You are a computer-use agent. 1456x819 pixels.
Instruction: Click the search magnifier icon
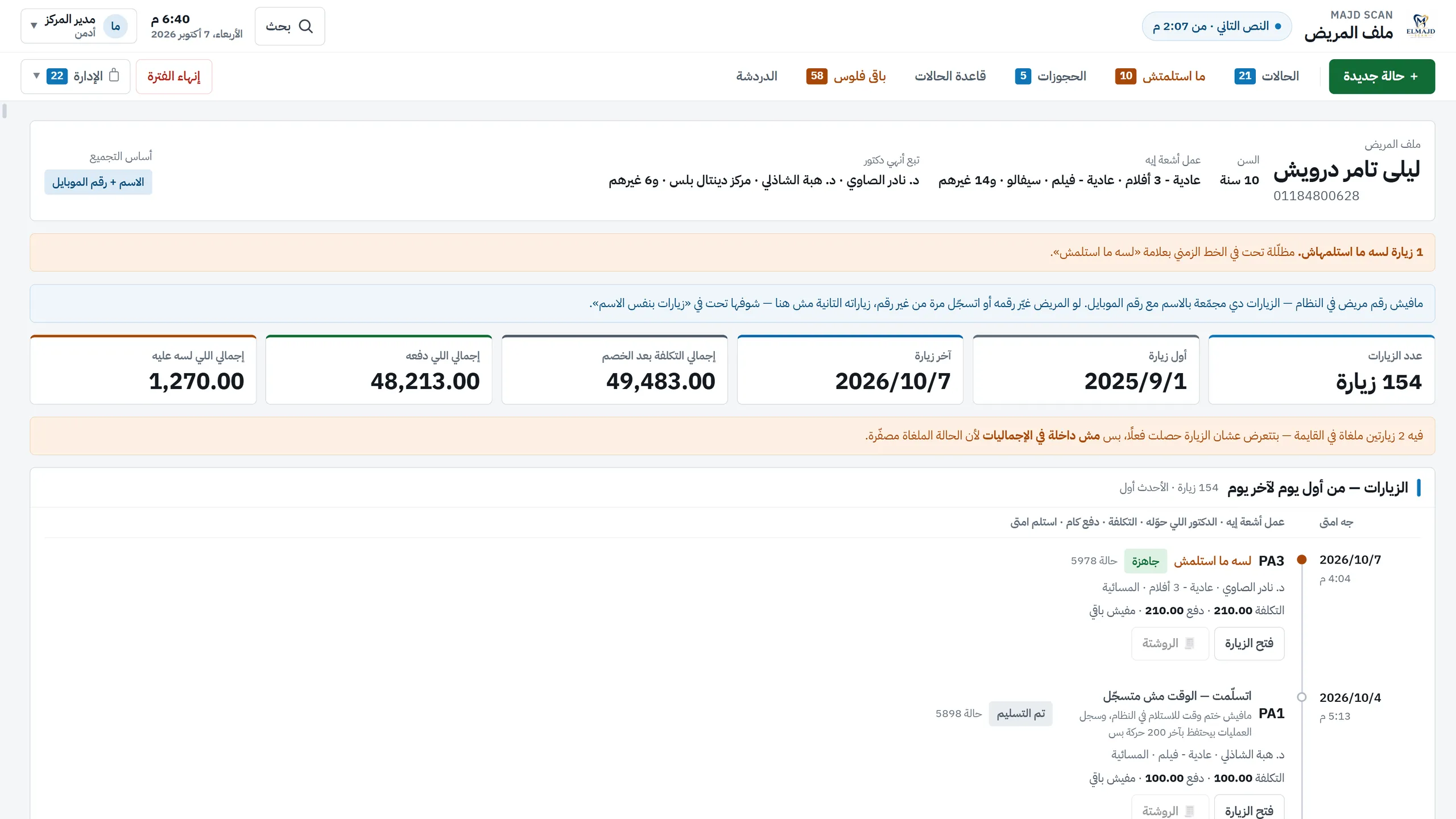pyautogui.click(x=306, y=26)
